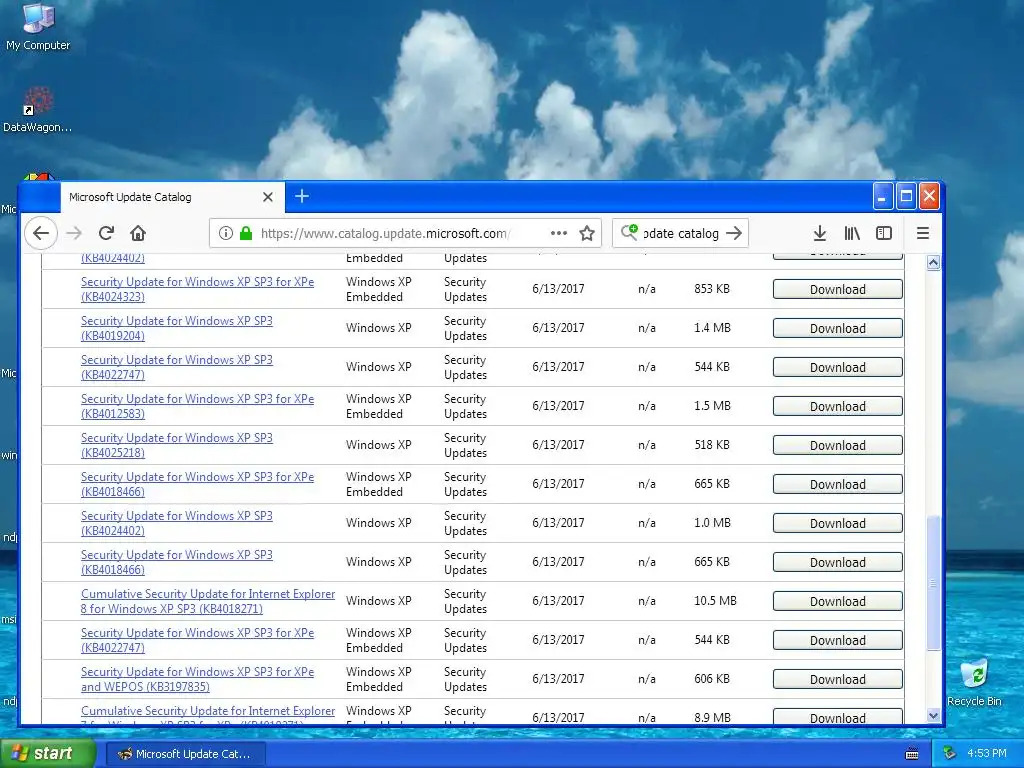Download the 1.4 MB KB4019204 update
The width and height of the screenshot is (1024, 768).
pos(838,328)
